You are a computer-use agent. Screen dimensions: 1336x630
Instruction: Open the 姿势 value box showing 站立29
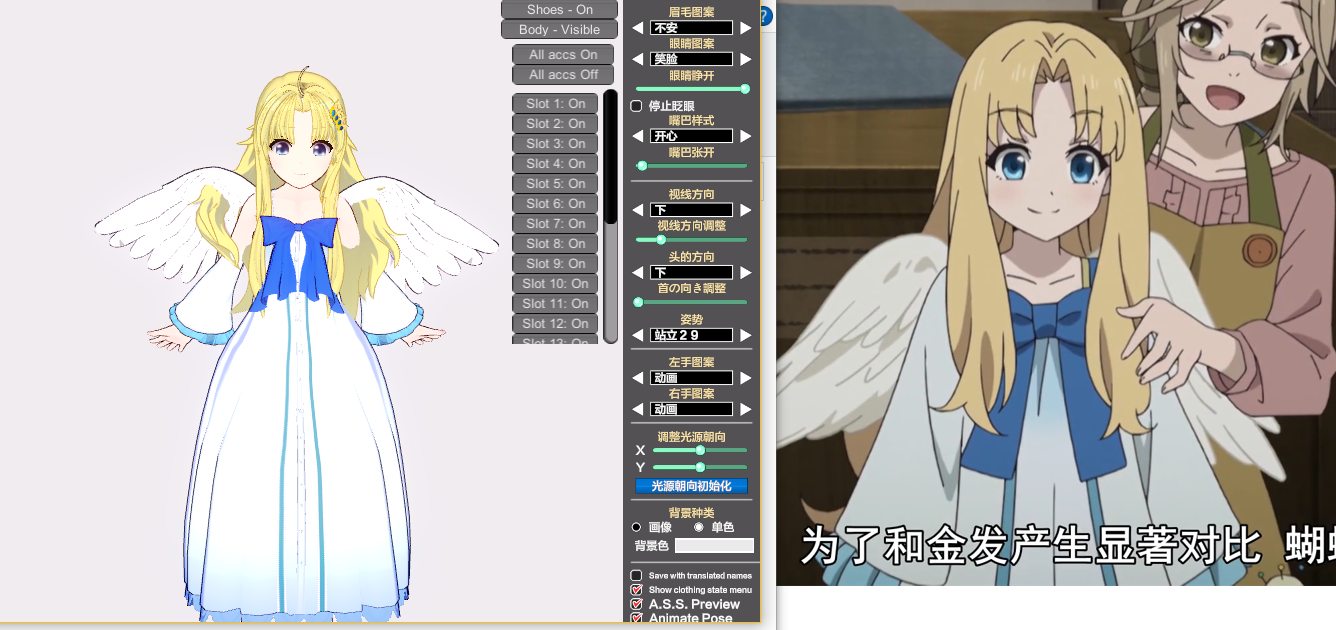click(691, 335)
